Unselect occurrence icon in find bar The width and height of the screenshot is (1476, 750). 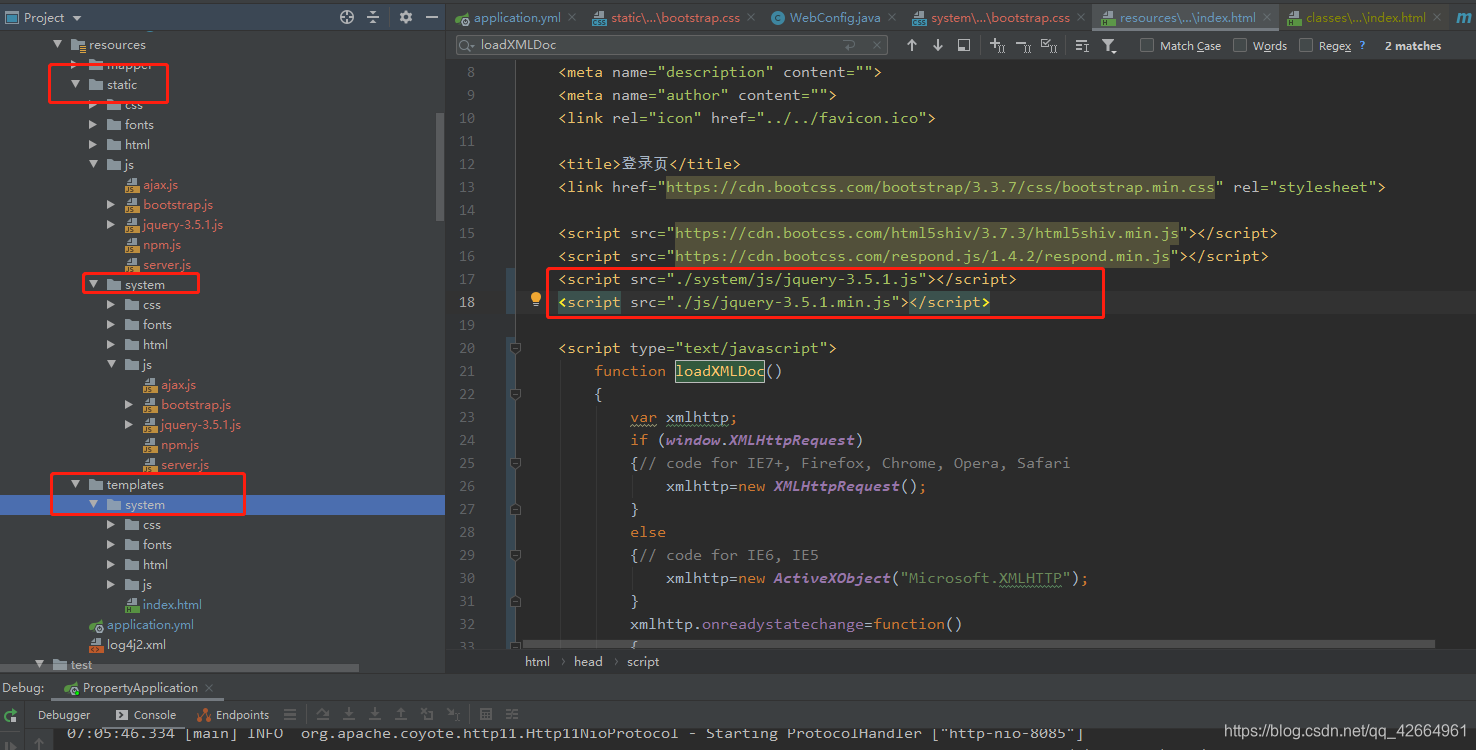tap(1023, 45)
